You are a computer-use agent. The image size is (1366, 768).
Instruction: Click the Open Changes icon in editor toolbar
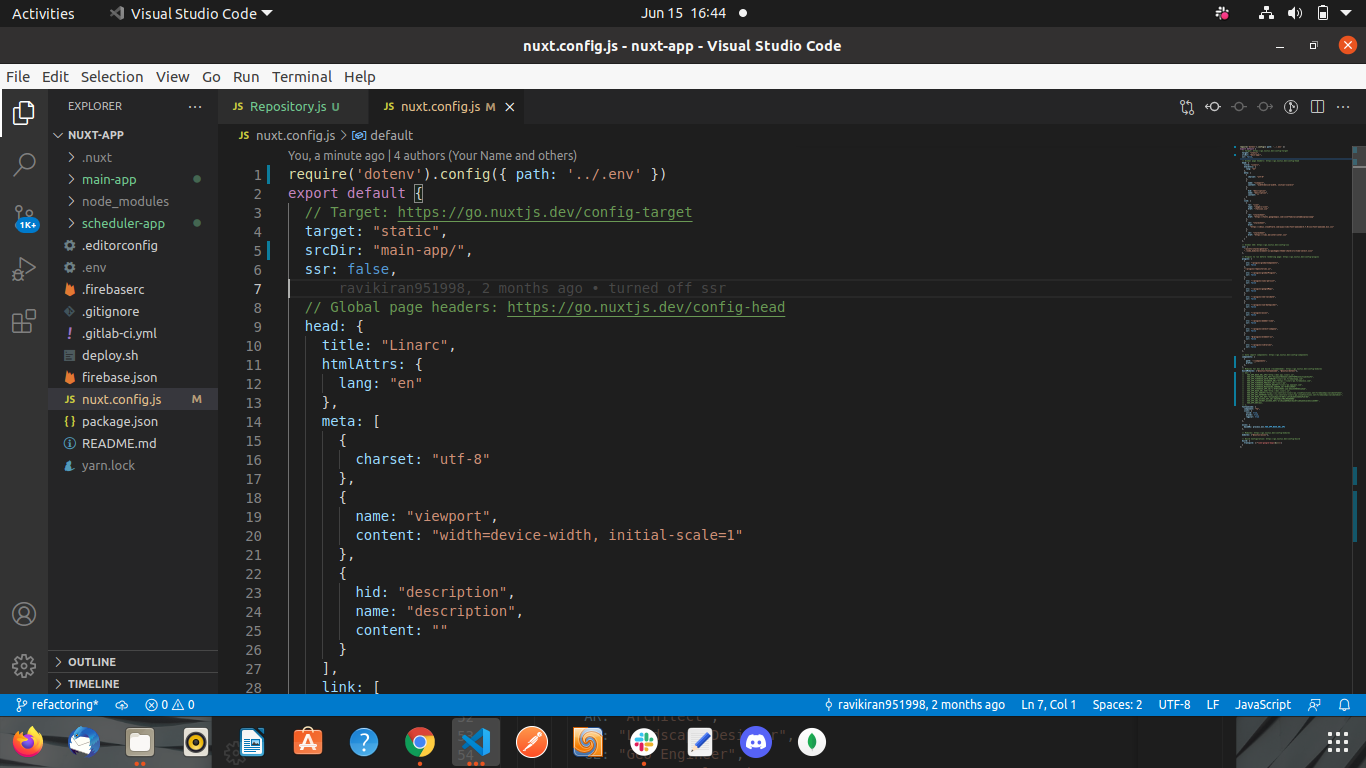tap(1187, 106)
